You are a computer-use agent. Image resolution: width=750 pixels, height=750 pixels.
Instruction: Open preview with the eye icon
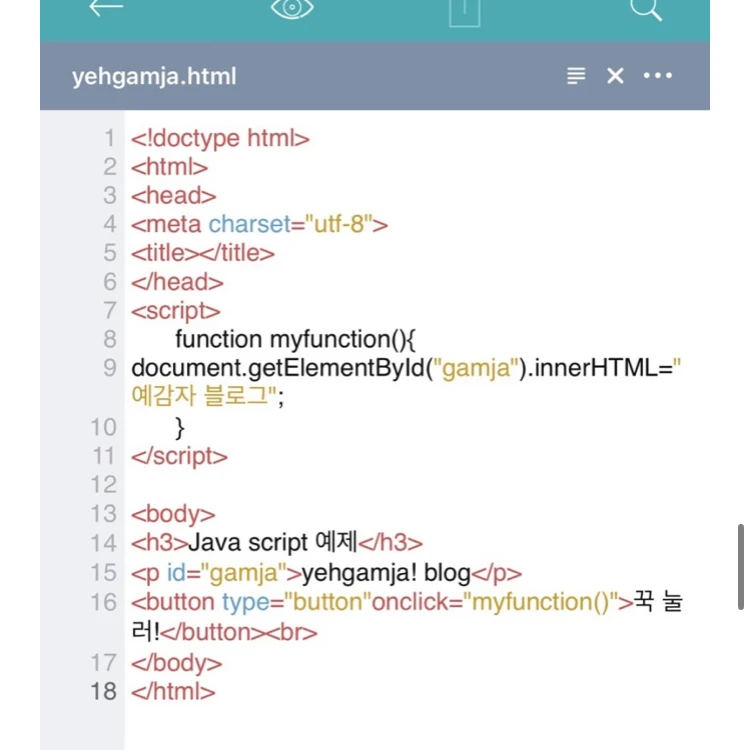tap(292, 9)
